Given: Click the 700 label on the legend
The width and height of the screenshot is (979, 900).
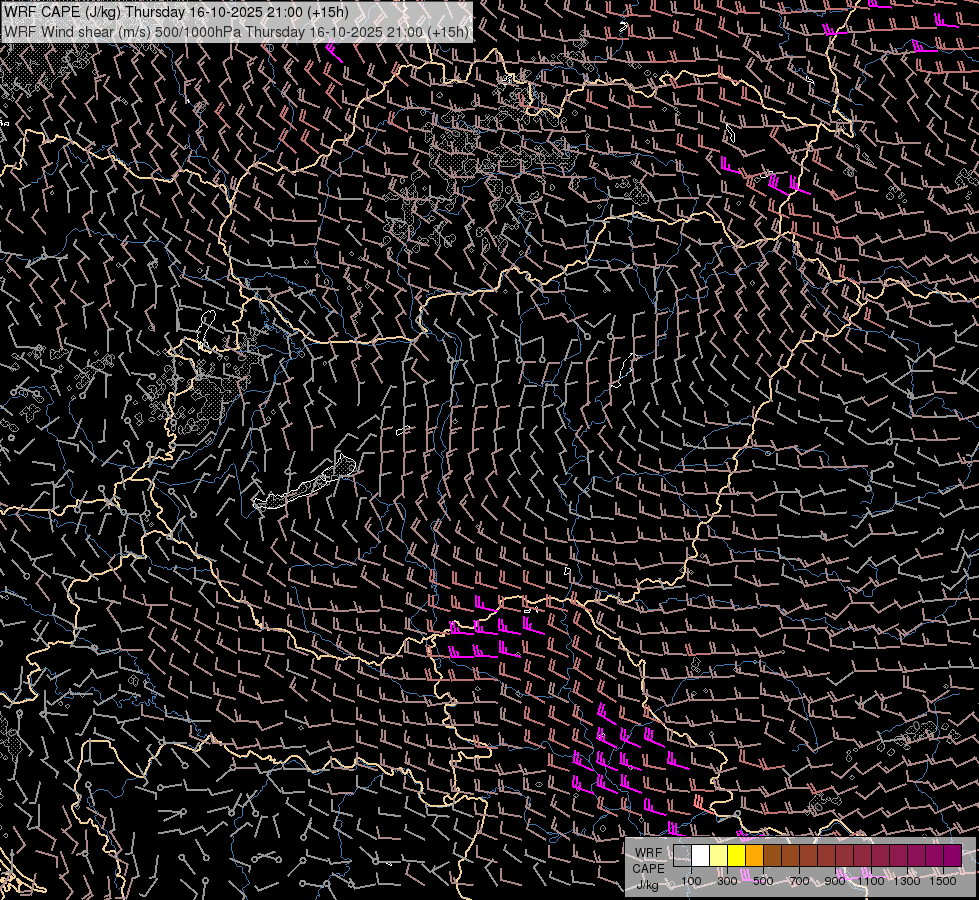Looking at the screenshot, I should point(799,881).
